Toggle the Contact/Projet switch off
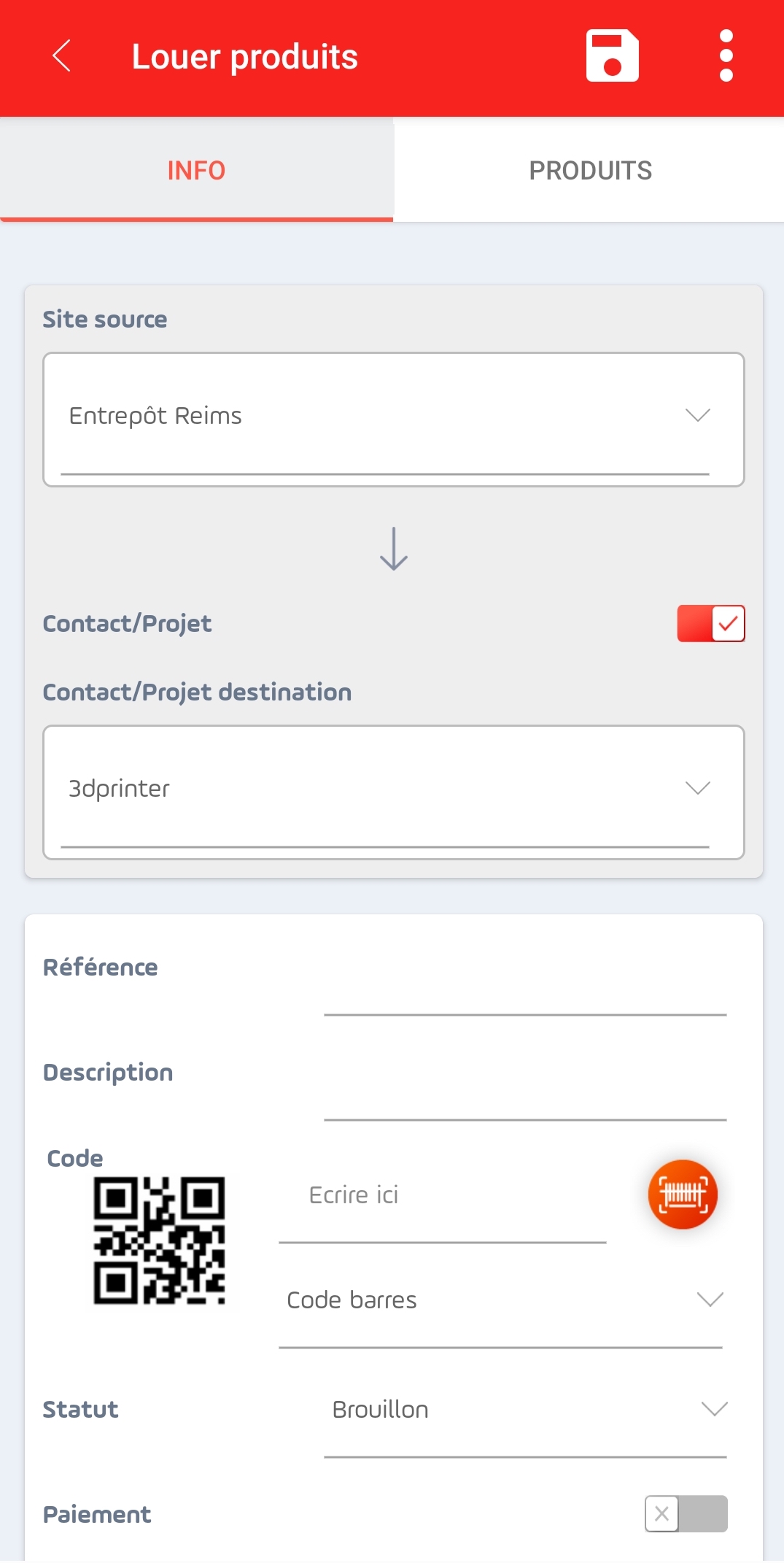Image resolution: width=784 pixels, height=1563 pixels. [x=711, y=623]
